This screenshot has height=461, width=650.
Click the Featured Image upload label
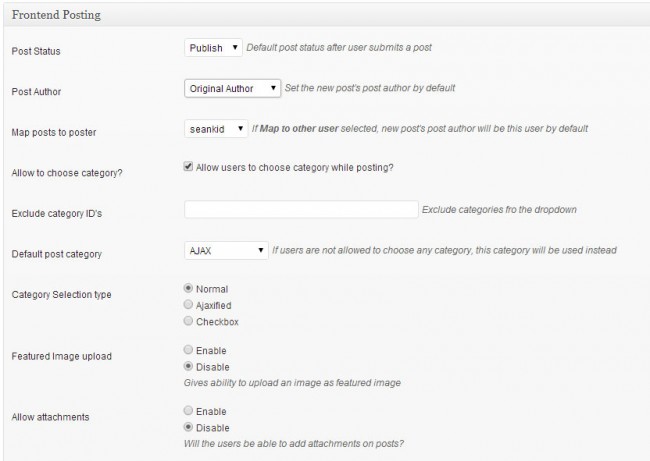[x=60, y=355]
